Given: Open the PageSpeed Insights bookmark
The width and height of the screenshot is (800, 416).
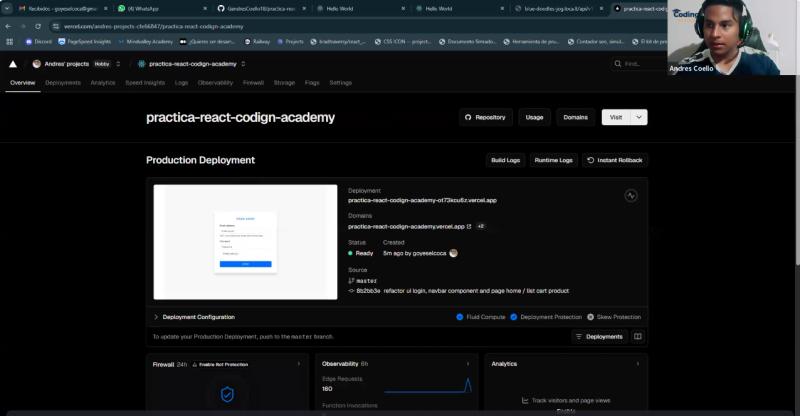Looking at the screenshot, I should point(85,42).
